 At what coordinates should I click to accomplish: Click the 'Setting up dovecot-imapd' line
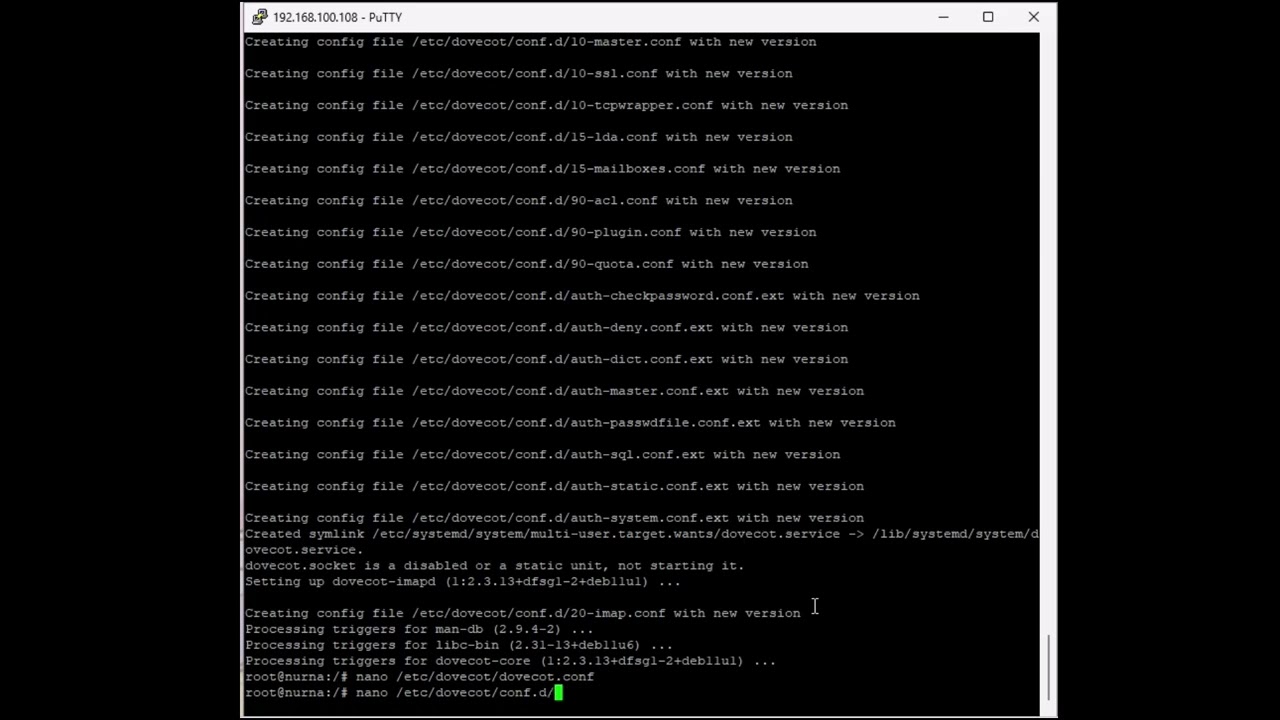point(463,582)
